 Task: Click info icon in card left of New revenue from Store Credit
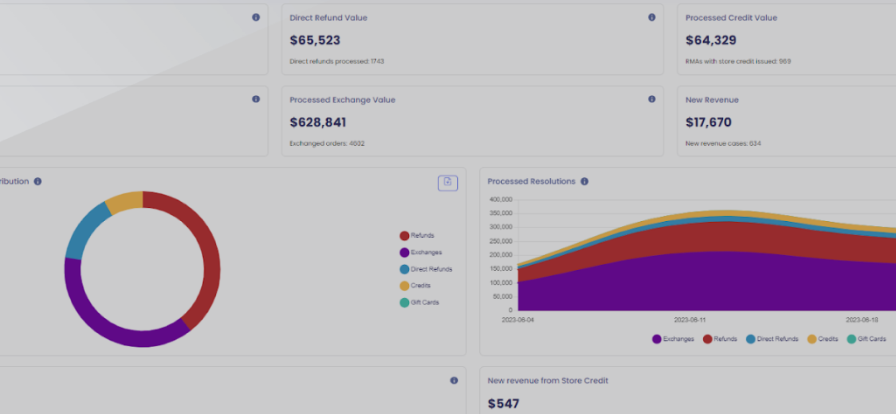click(454, 380)
